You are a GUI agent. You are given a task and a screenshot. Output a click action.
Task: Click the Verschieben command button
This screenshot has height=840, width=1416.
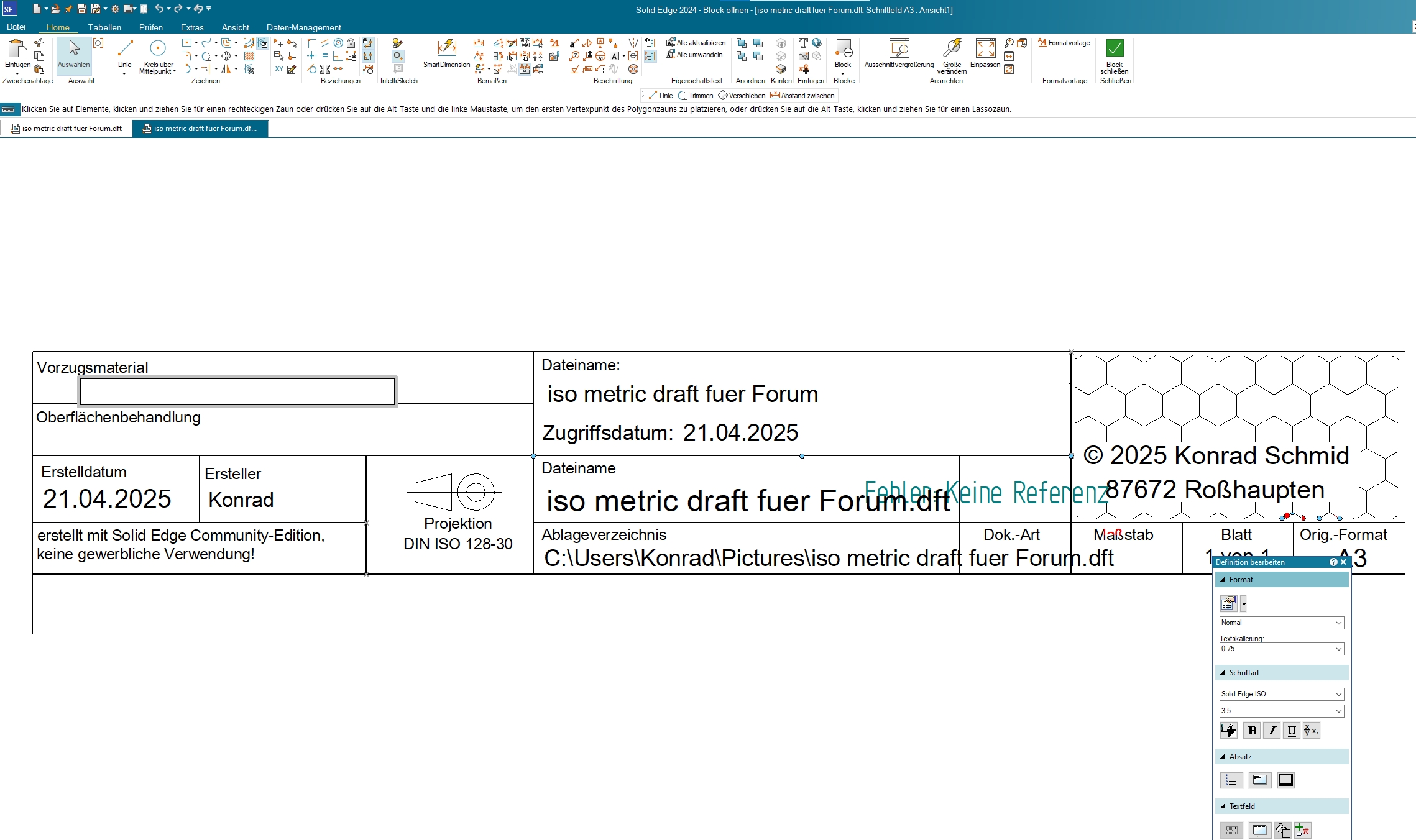coord(742,96)
